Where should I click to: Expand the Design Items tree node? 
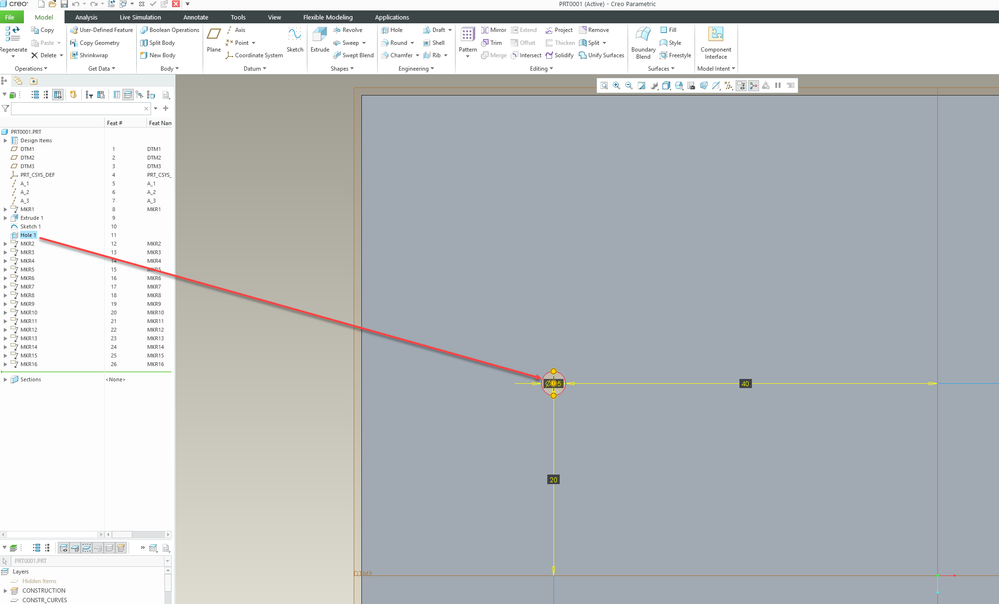pyautogui.click(x=6, y=141)
